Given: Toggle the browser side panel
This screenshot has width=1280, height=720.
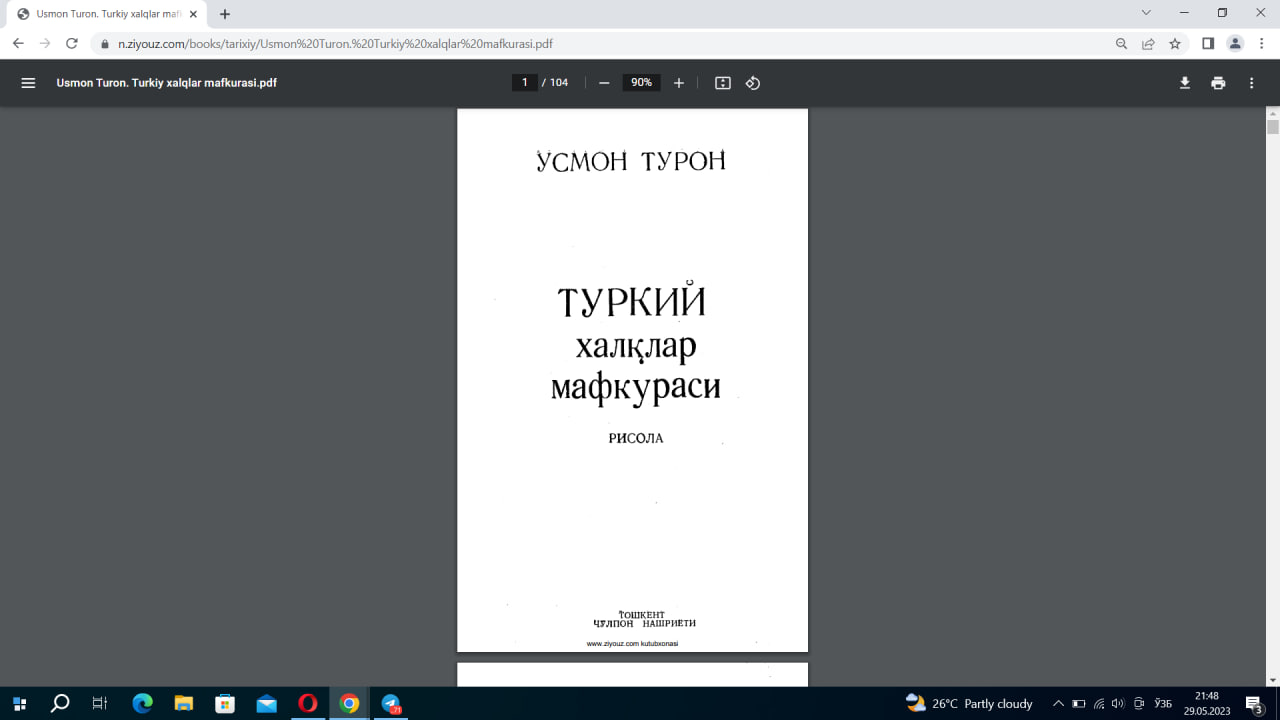Looking at the screenshot, I should coord(1207,43).
